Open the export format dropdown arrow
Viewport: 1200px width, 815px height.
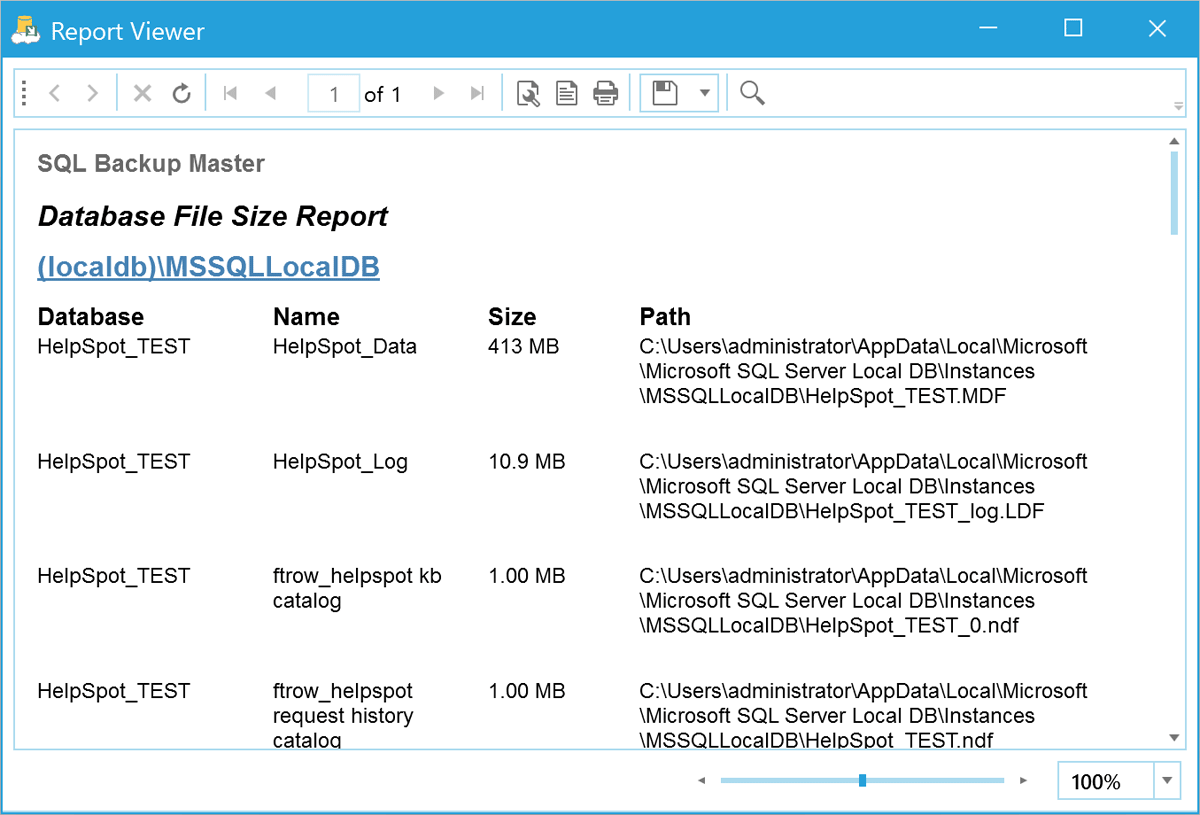point(705,94)
